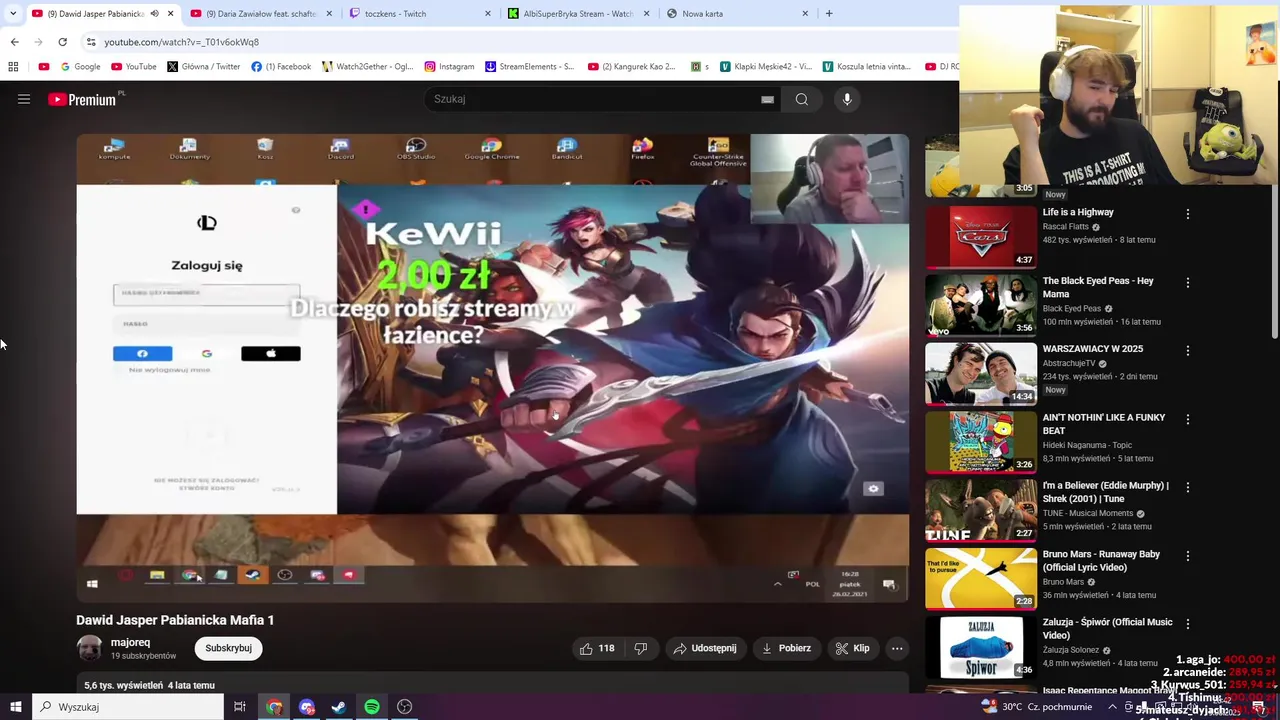Open options menu for Zaluzja - Śpiwór
Viewport: 1280px width, 720px height.
coord(1187,624)
